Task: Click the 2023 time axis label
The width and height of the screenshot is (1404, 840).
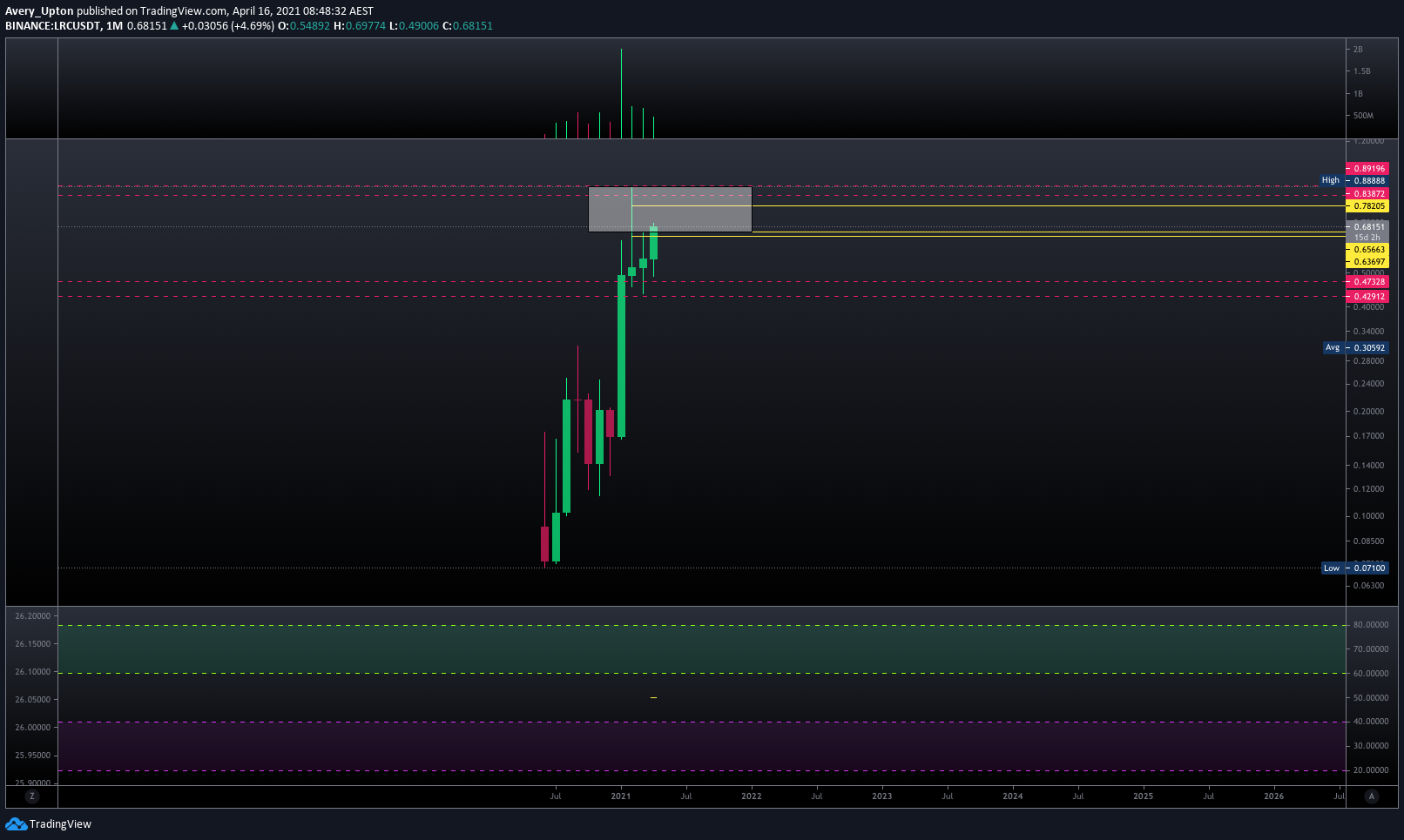Action: coord(882,796)
